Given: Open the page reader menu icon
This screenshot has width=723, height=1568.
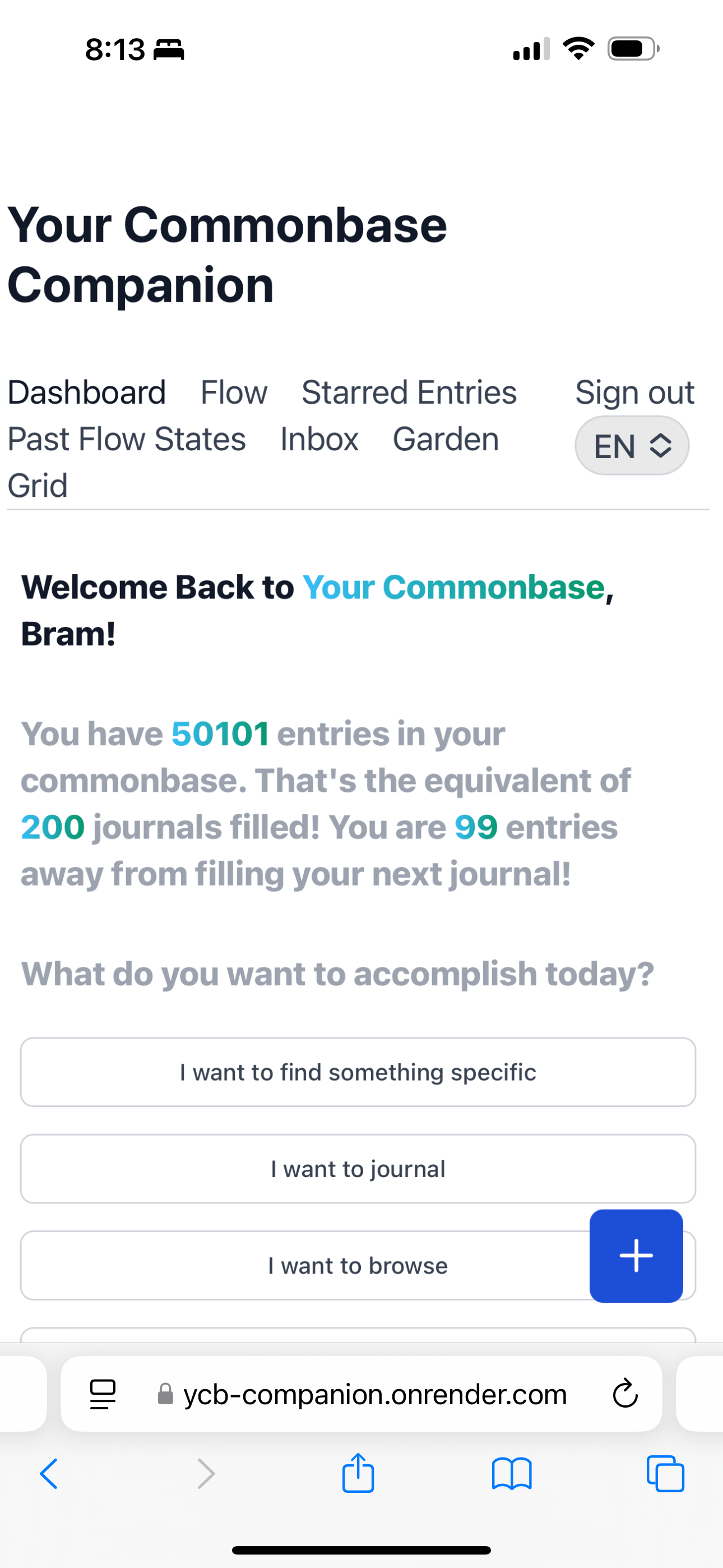Looking at the screenshot, I should point(102,1394).
